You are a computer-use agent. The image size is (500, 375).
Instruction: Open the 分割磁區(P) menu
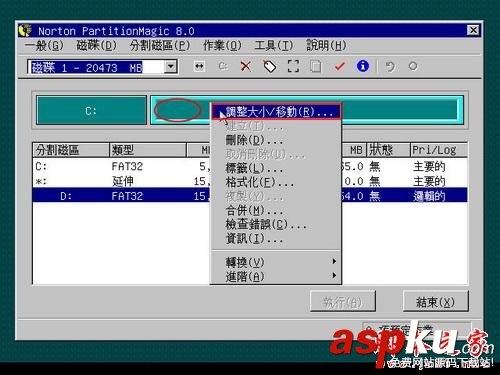[160, 45]
